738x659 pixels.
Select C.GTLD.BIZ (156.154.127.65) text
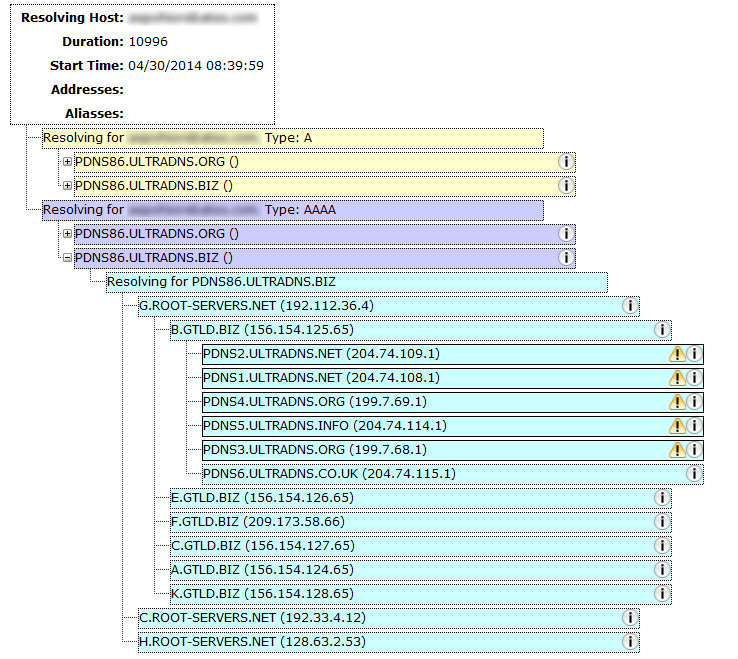263,546
